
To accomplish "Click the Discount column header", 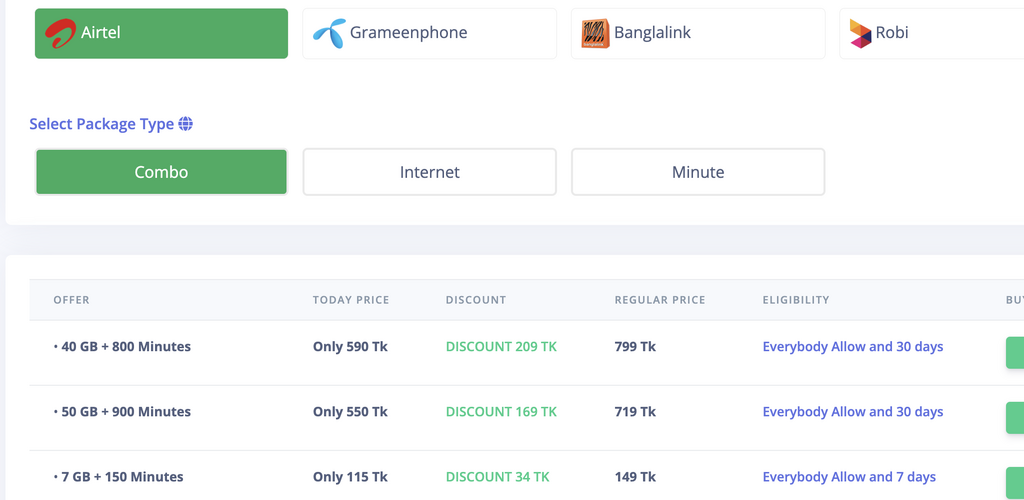I will pos(476,300).
